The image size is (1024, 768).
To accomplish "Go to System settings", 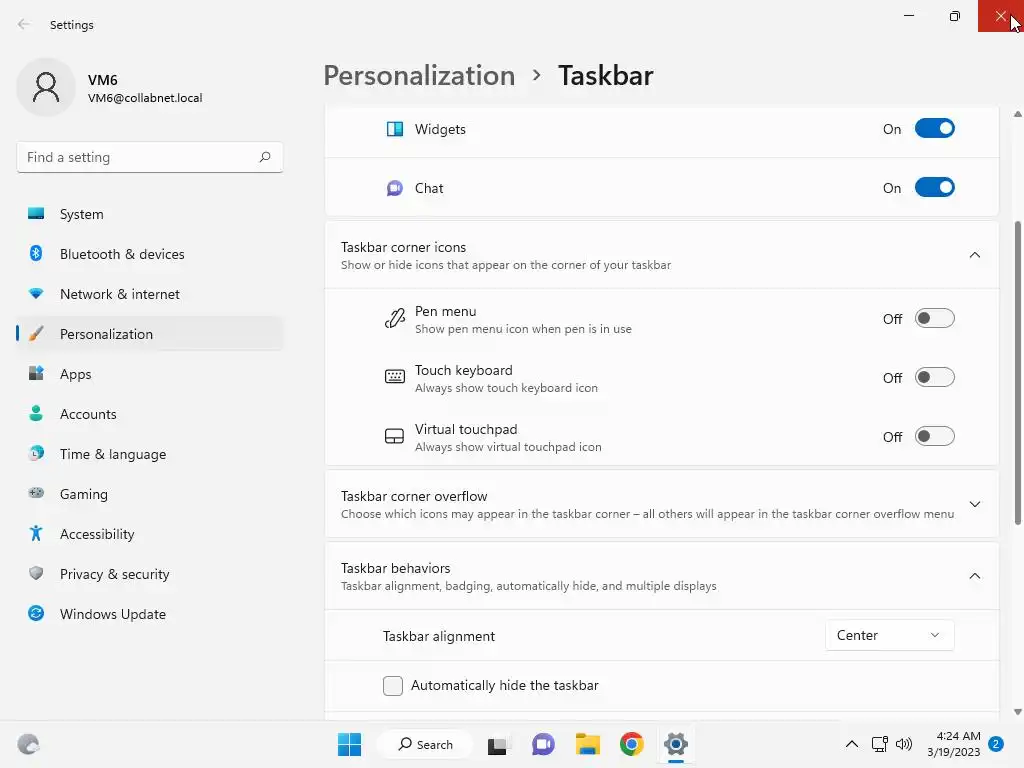I will tap(150, 214).
